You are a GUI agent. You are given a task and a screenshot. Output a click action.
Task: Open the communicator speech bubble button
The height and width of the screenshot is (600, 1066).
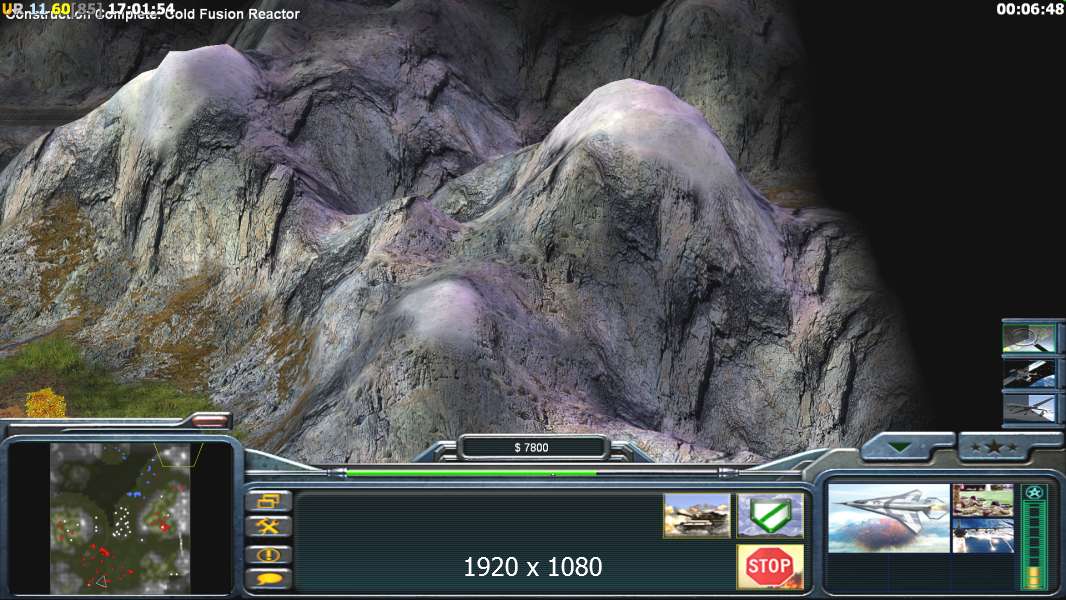(x=269, y=579)
